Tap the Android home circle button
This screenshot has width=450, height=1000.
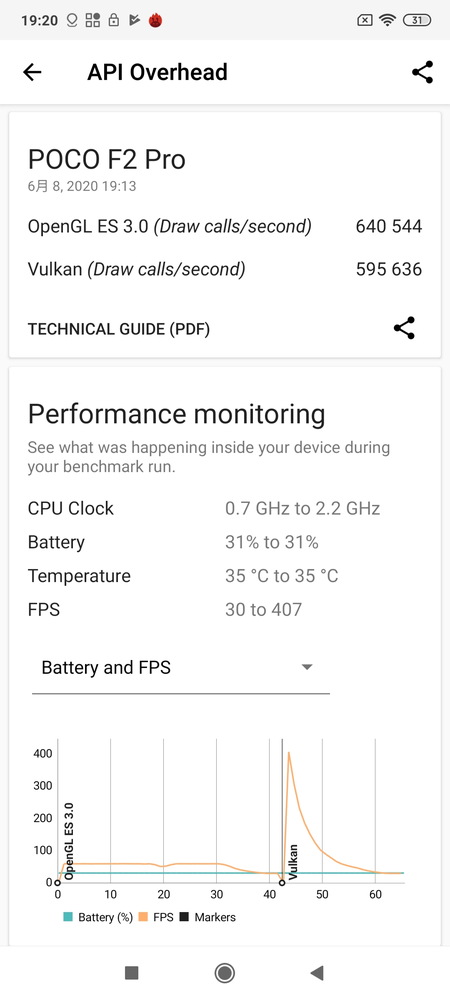224,973
